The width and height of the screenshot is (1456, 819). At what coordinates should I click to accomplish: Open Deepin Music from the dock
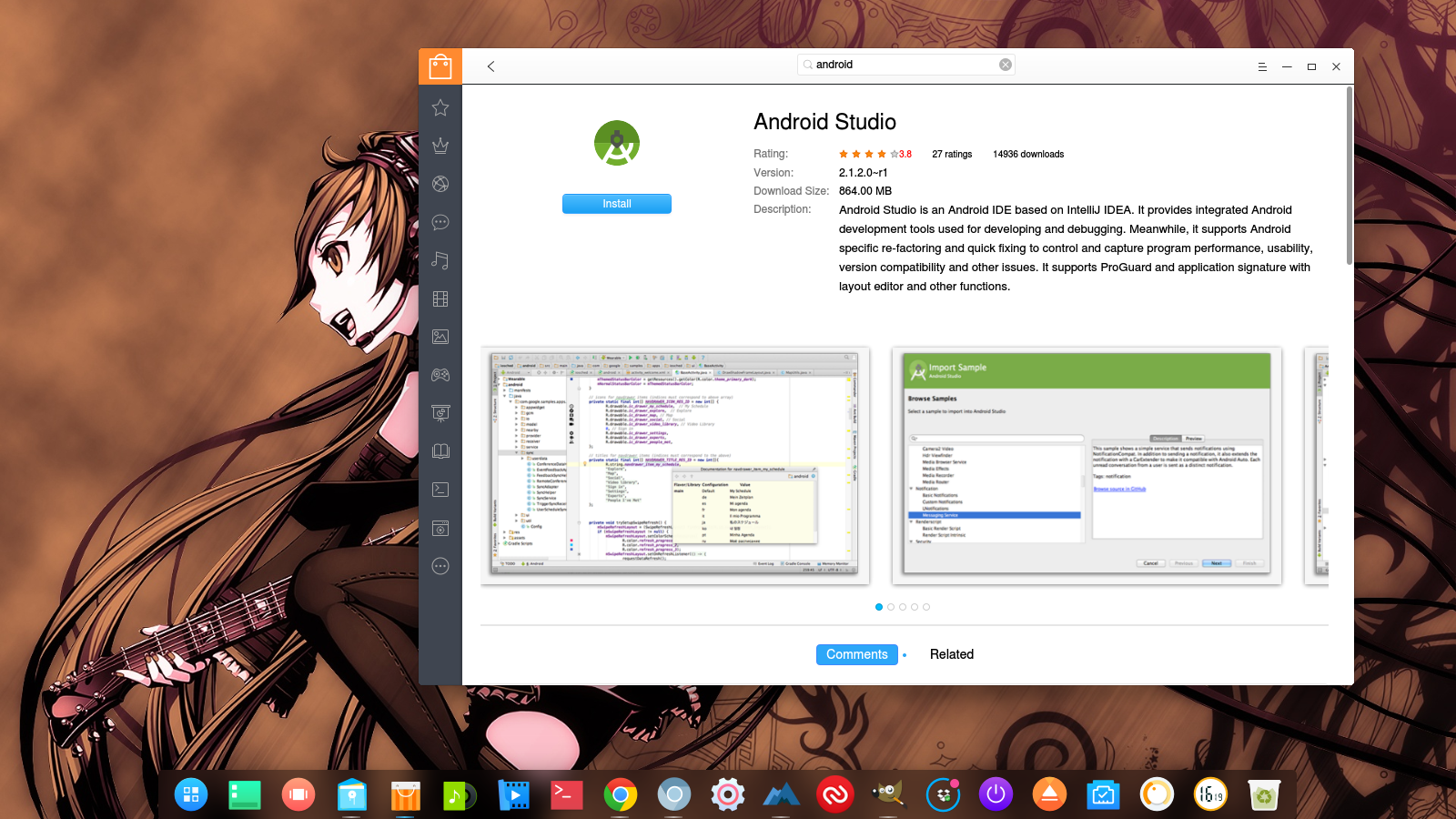pyautogui.click(x=460, y=794)
